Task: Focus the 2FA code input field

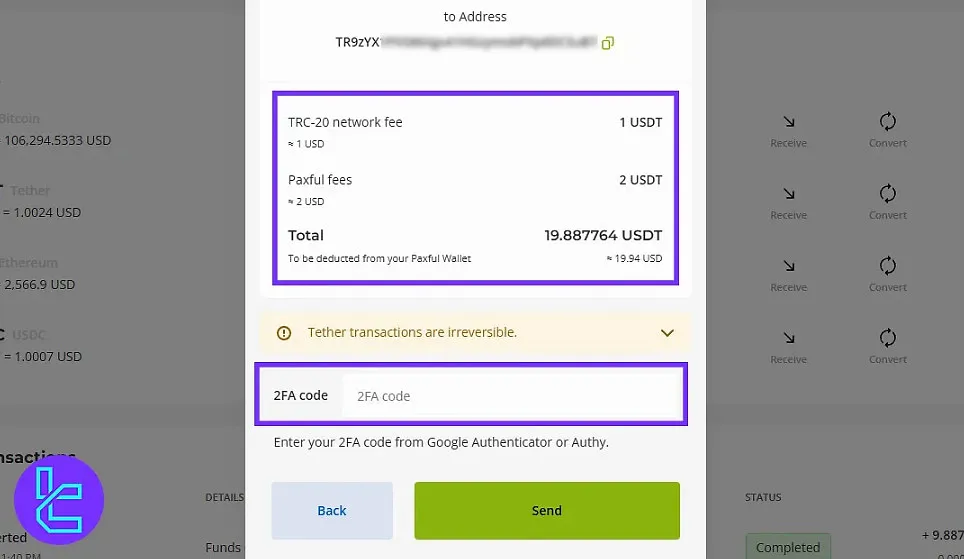Action: 512,395
